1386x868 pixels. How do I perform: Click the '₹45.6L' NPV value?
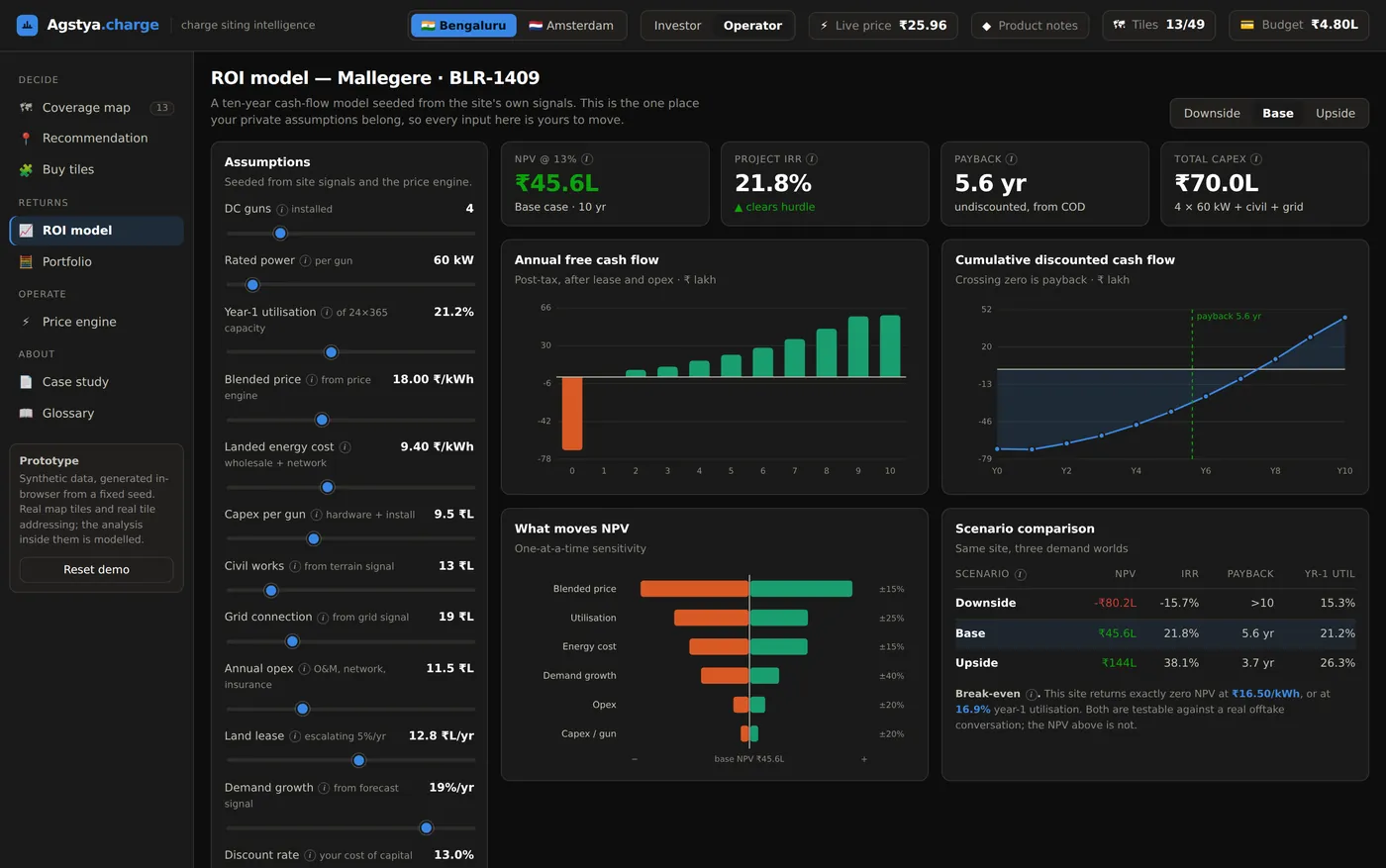[556, 183]
